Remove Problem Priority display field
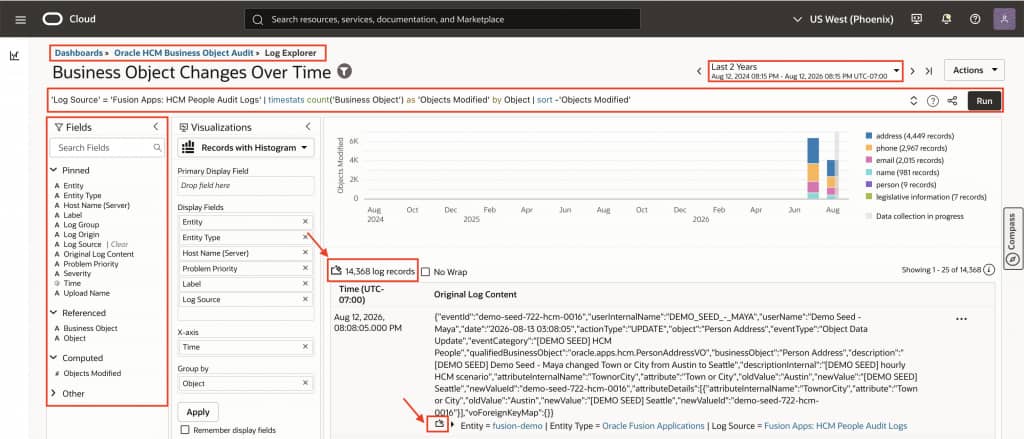Screen dimensions: 1024x439 305,268
